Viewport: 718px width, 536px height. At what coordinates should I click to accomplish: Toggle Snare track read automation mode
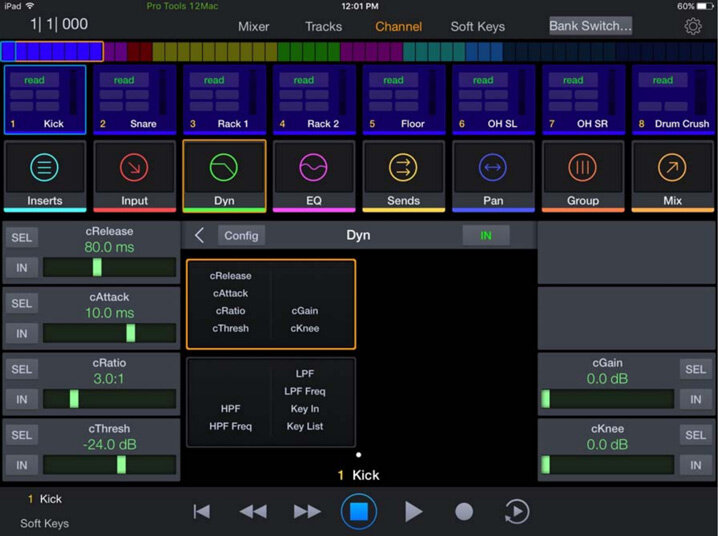click(124, 80)
